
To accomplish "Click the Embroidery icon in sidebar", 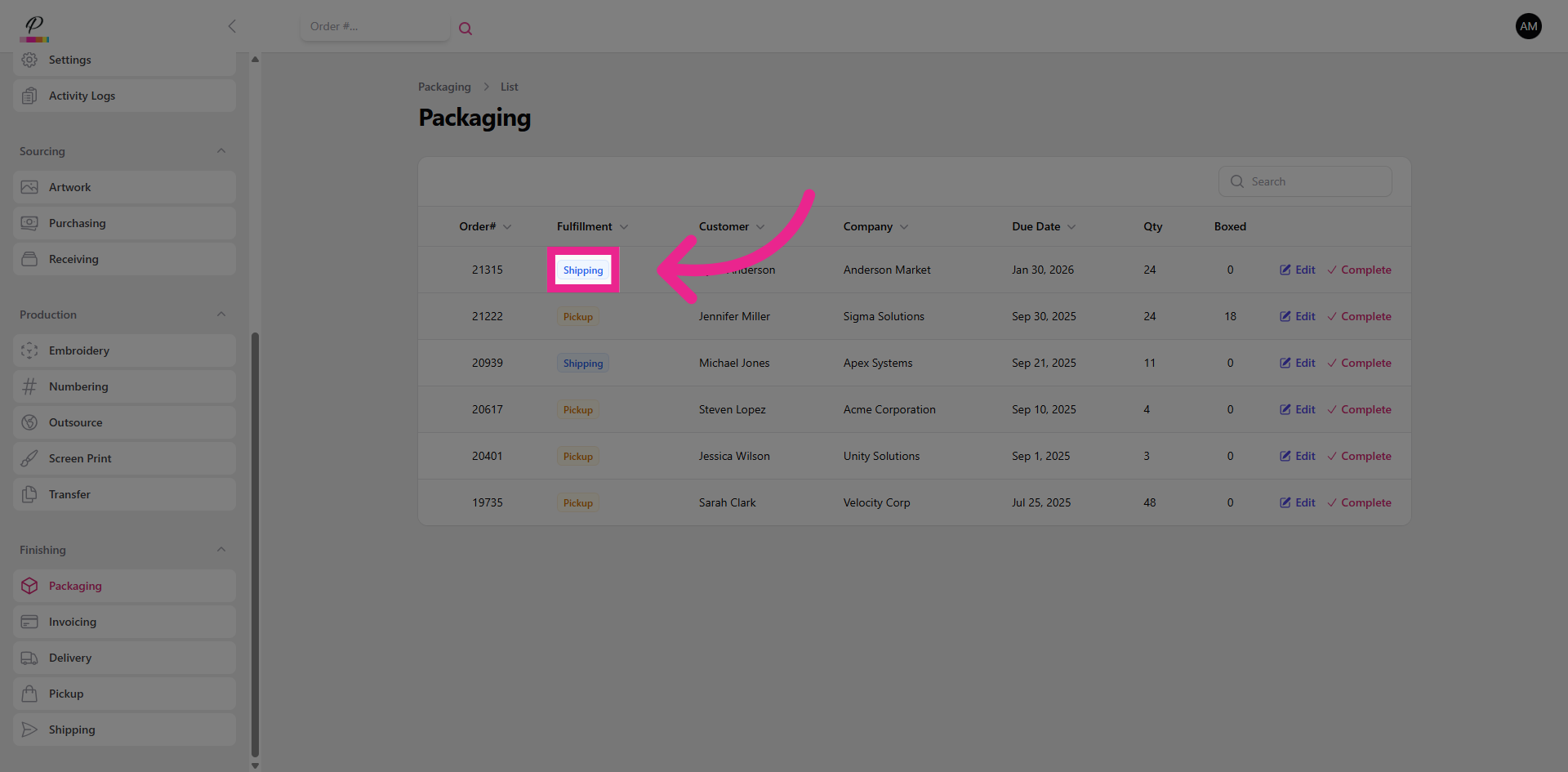I will tap(29, 350).
